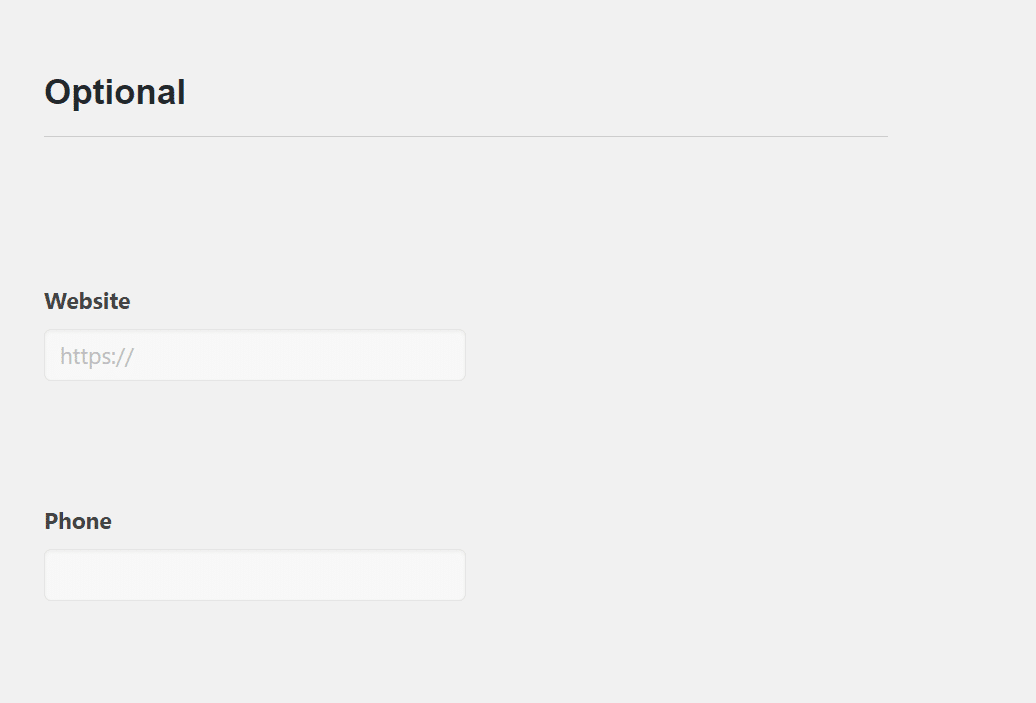Screen dimensions: 1036x703
Task: Click the Optional header title
Action: point(115,92)
